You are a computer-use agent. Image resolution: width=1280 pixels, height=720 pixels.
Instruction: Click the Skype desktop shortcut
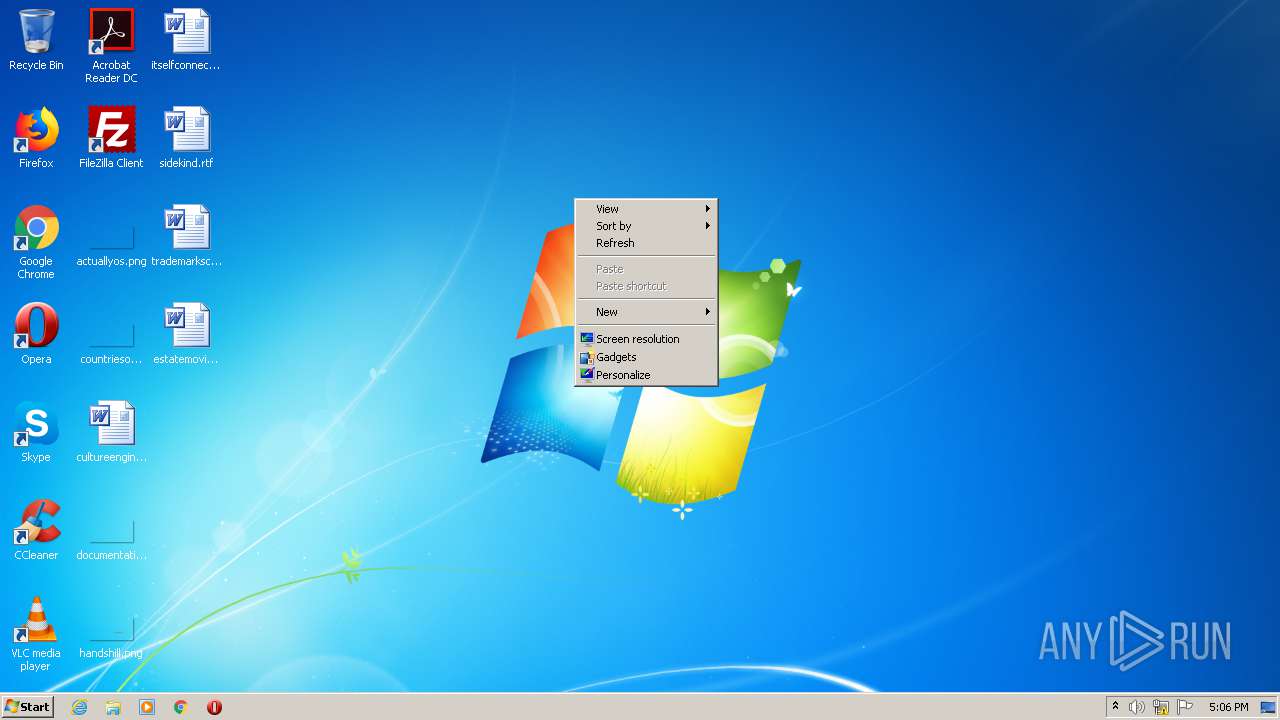[x=36, y=432]
